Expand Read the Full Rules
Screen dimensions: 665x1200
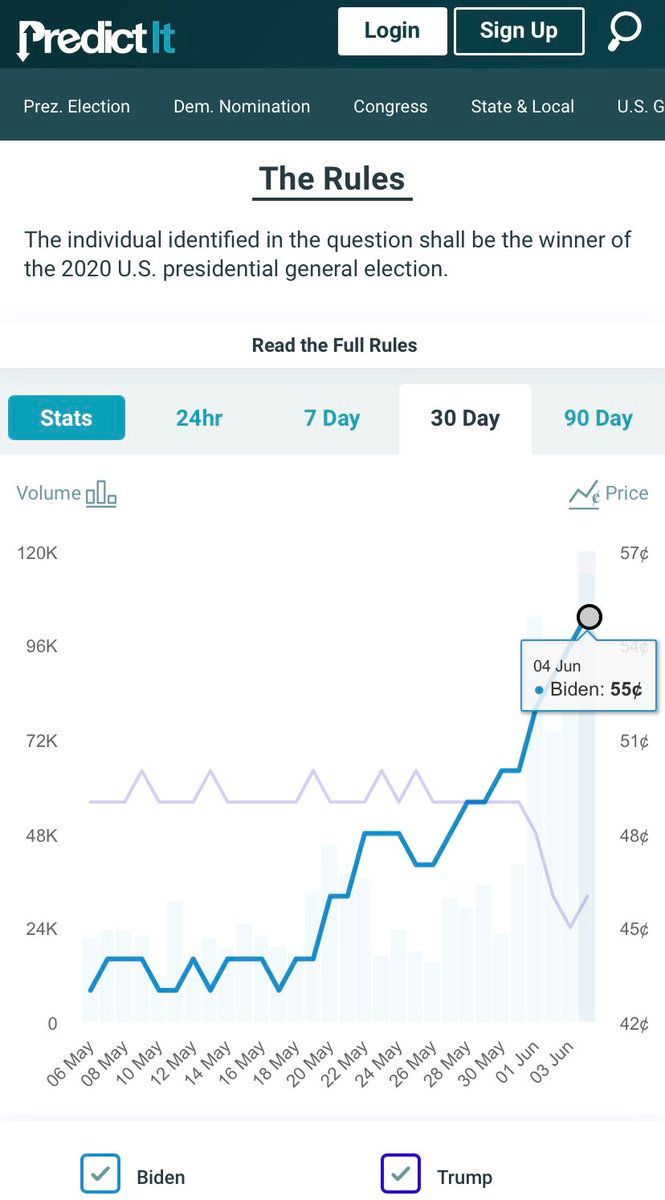[334, 345]
